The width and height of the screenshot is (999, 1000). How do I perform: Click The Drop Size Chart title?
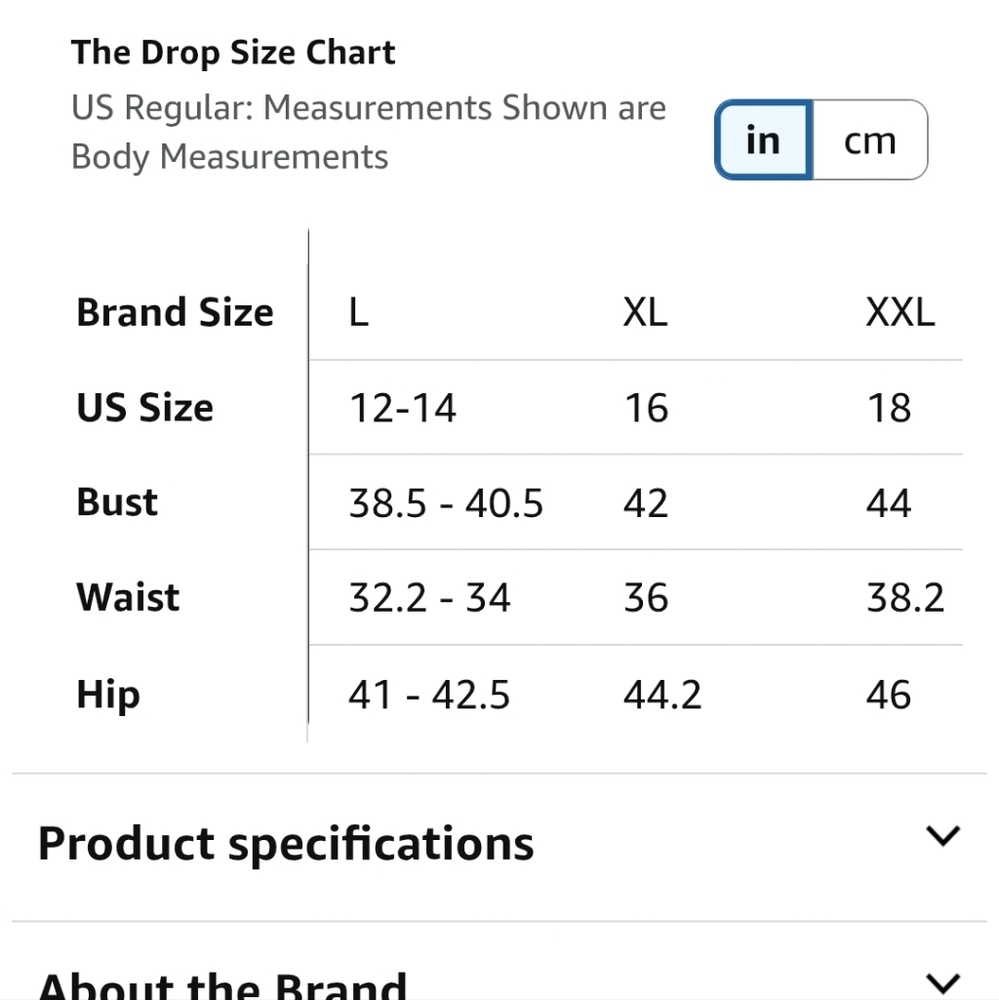pos(233,53)
